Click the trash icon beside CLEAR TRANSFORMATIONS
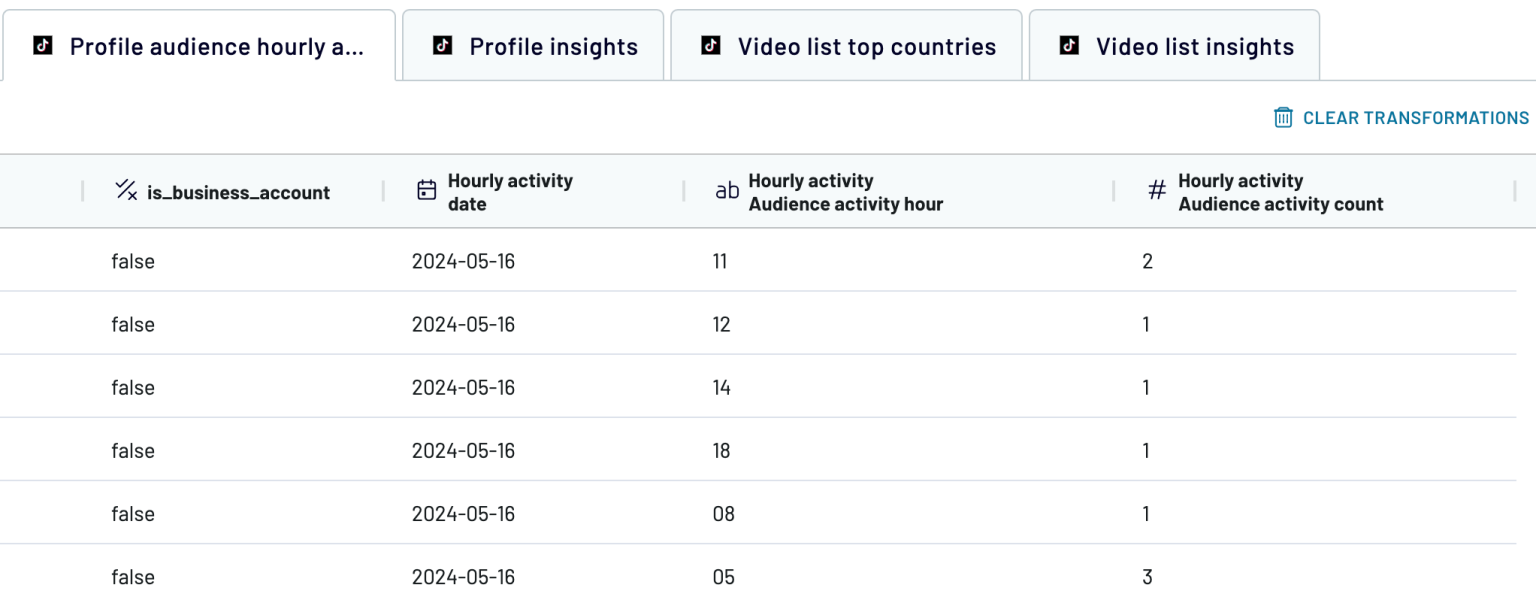The image size is (1536, 600). coord(1283,117)
